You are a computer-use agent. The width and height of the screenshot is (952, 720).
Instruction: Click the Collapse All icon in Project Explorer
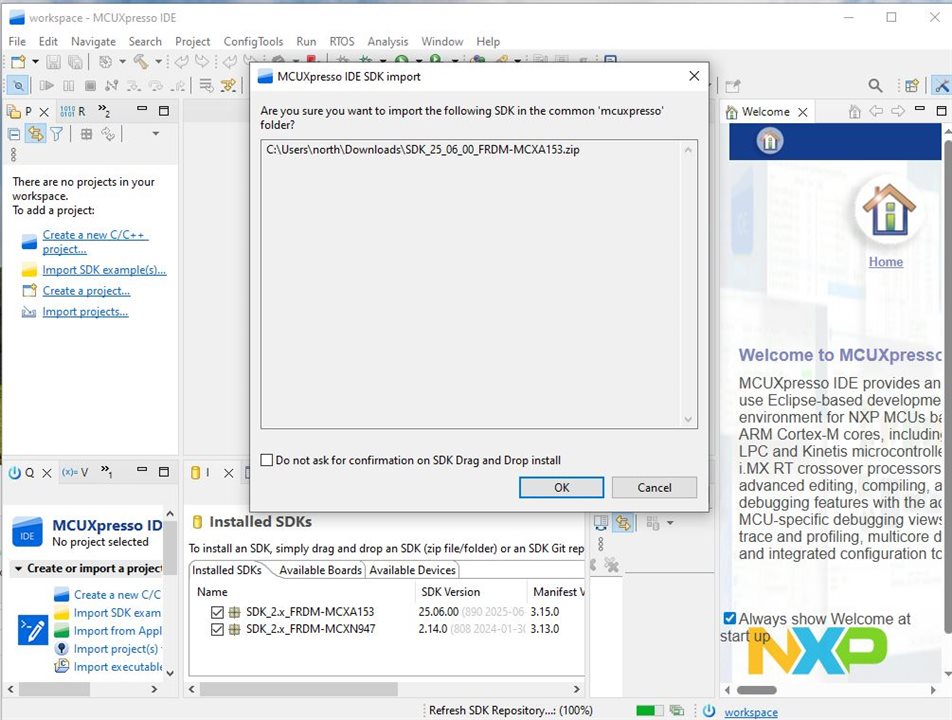[x=14, y=134]
